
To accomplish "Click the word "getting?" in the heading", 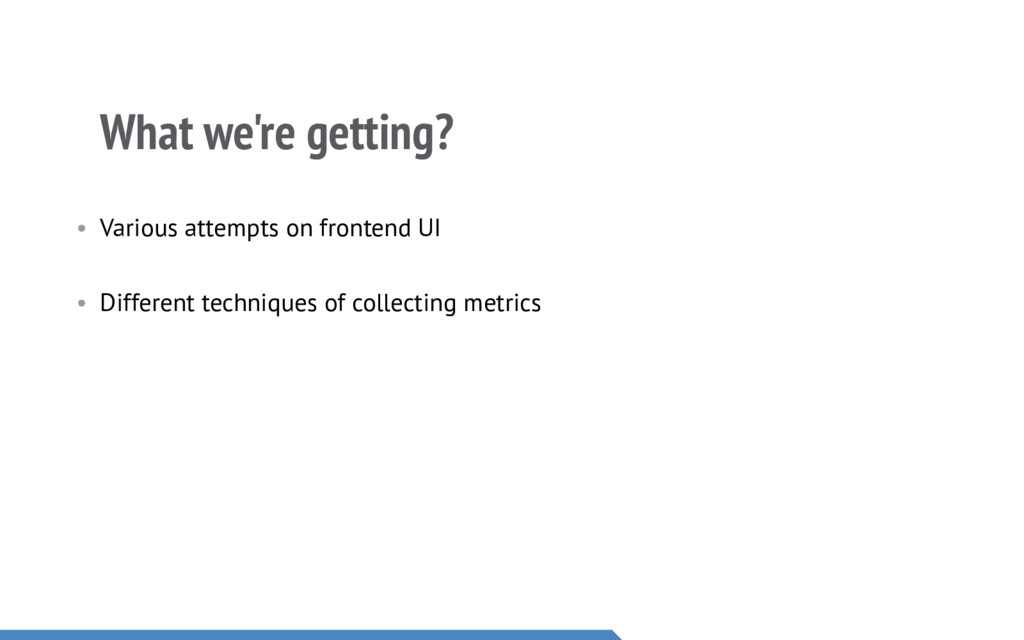I will 380,135.
